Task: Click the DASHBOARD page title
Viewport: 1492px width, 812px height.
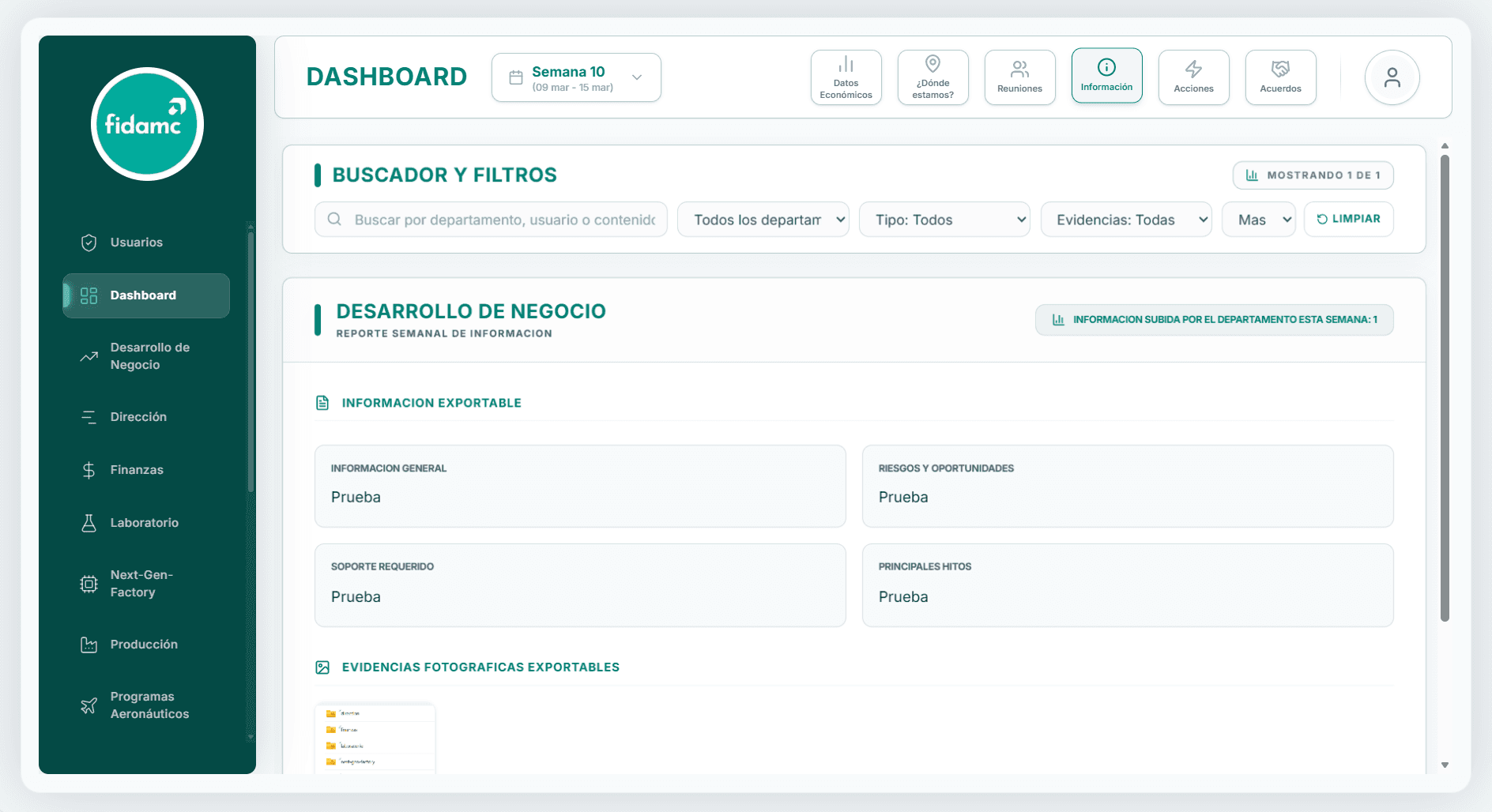Action: pyautogui.click(x=386, y=77)
